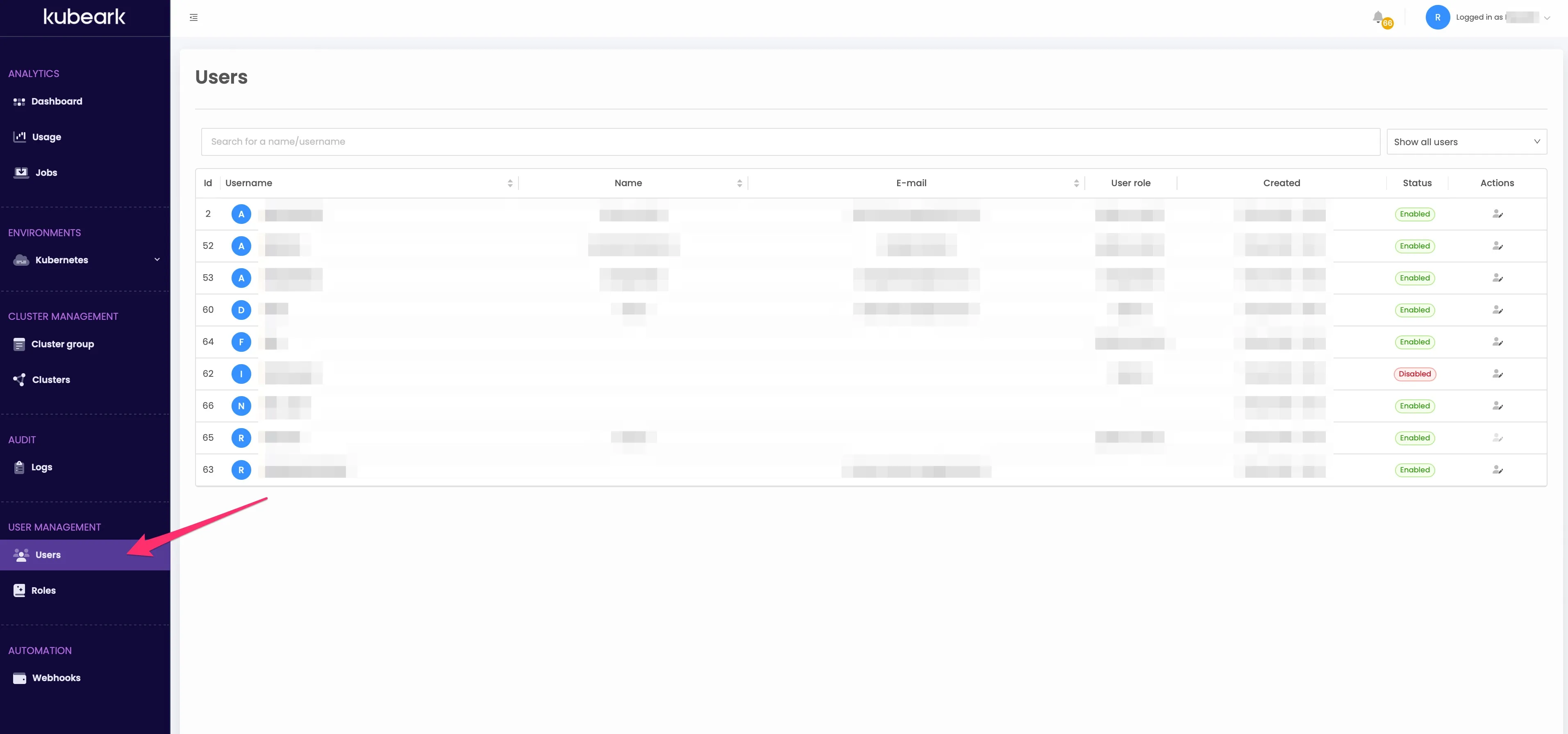Viewport: 1568px width, 734px height.
Task: Edit the disabled user Id 62
Action: pos(1498,374)
